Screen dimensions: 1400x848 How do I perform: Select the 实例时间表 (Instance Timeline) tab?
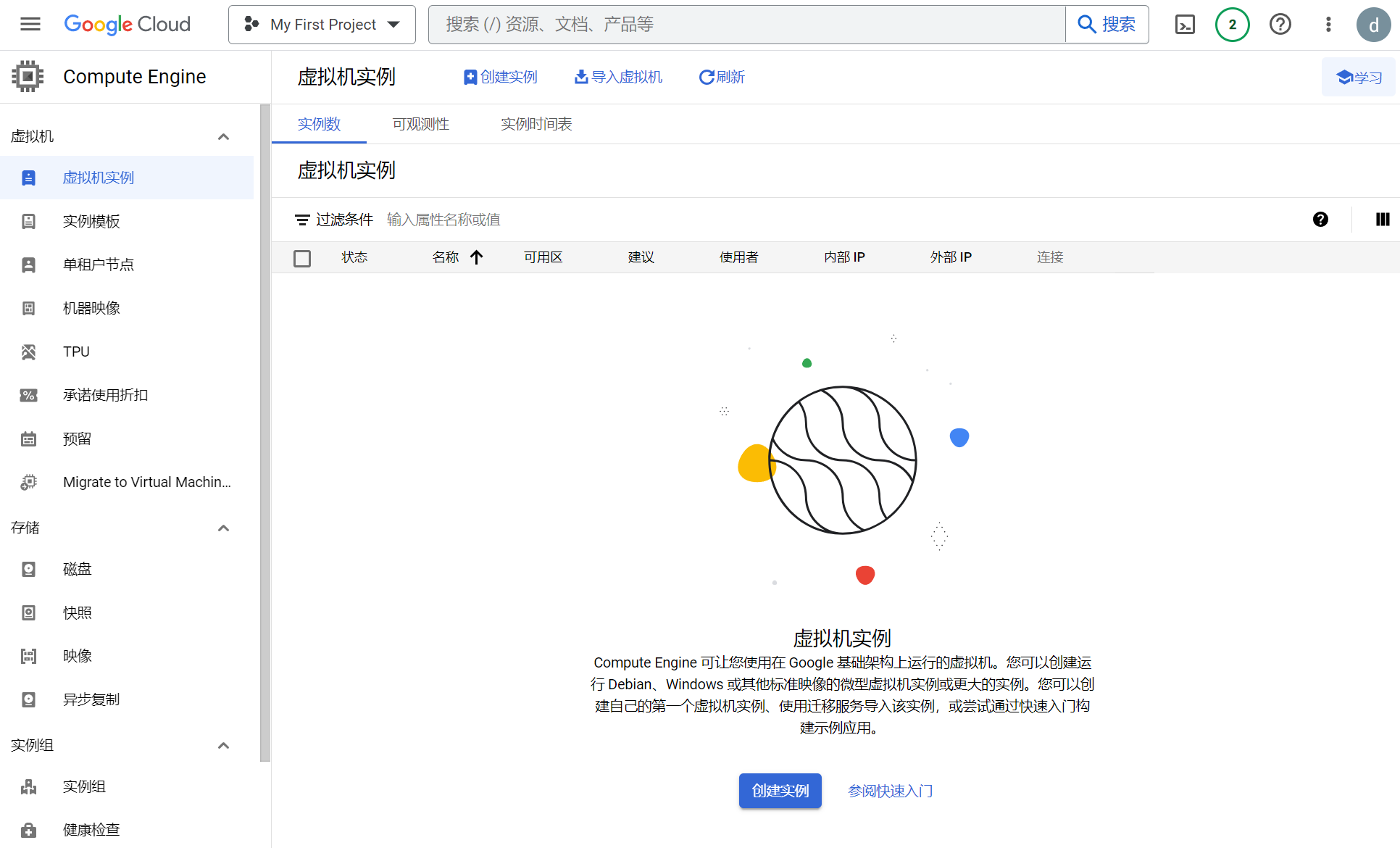tap(538, 124)
